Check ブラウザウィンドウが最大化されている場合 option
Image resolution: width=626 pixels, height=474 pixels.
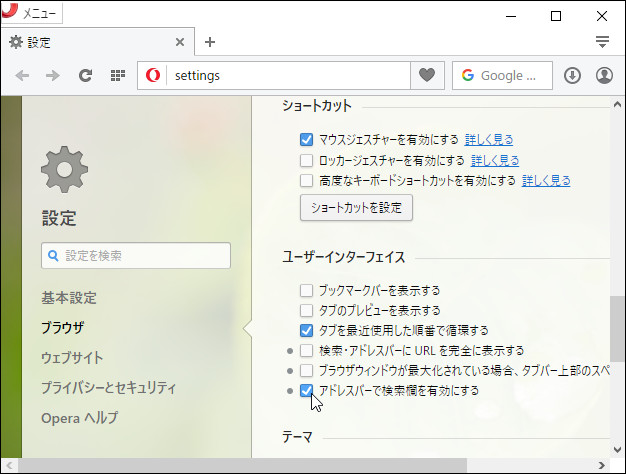point(306,371)
